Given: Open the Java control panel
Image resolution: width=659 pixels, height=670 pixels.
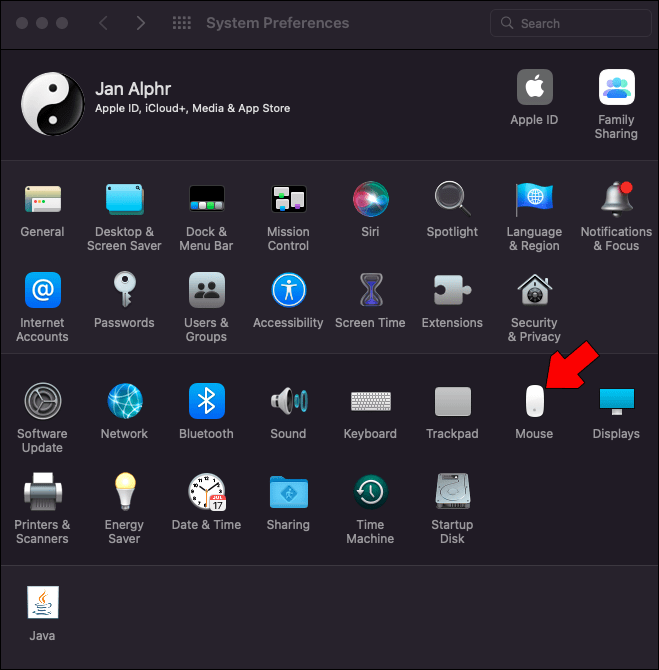Looking at the screenshot, I should [42, 602].
